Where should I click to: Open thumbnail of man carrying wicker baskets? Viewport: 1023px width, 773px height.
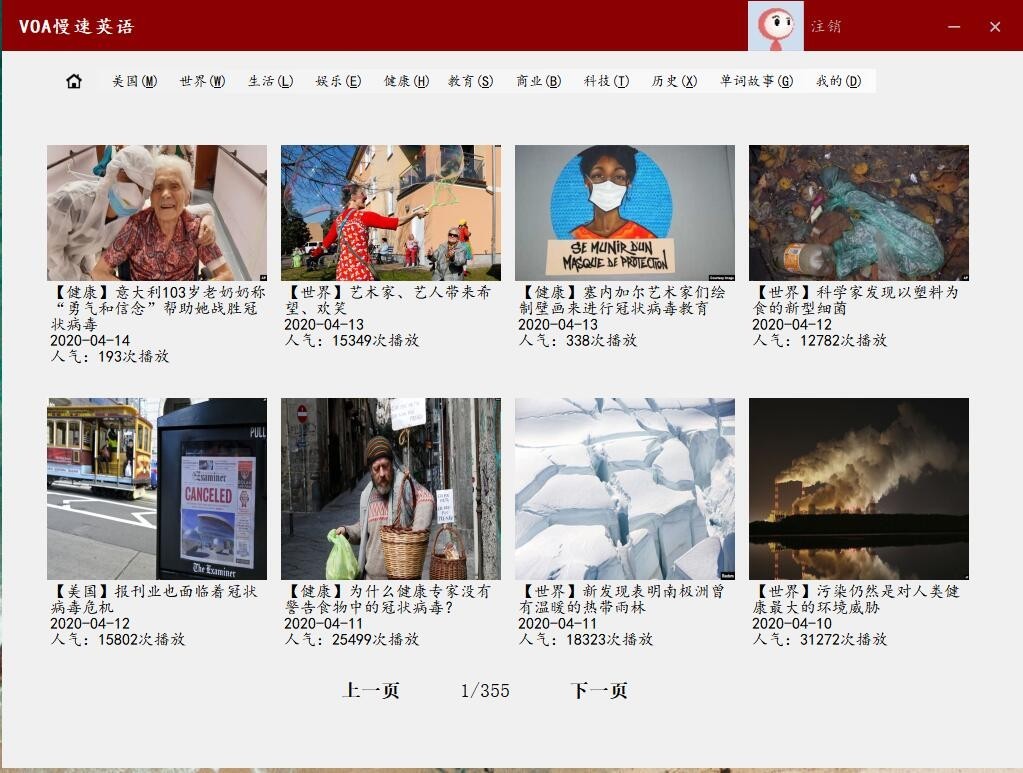click(x=391, y=489)
